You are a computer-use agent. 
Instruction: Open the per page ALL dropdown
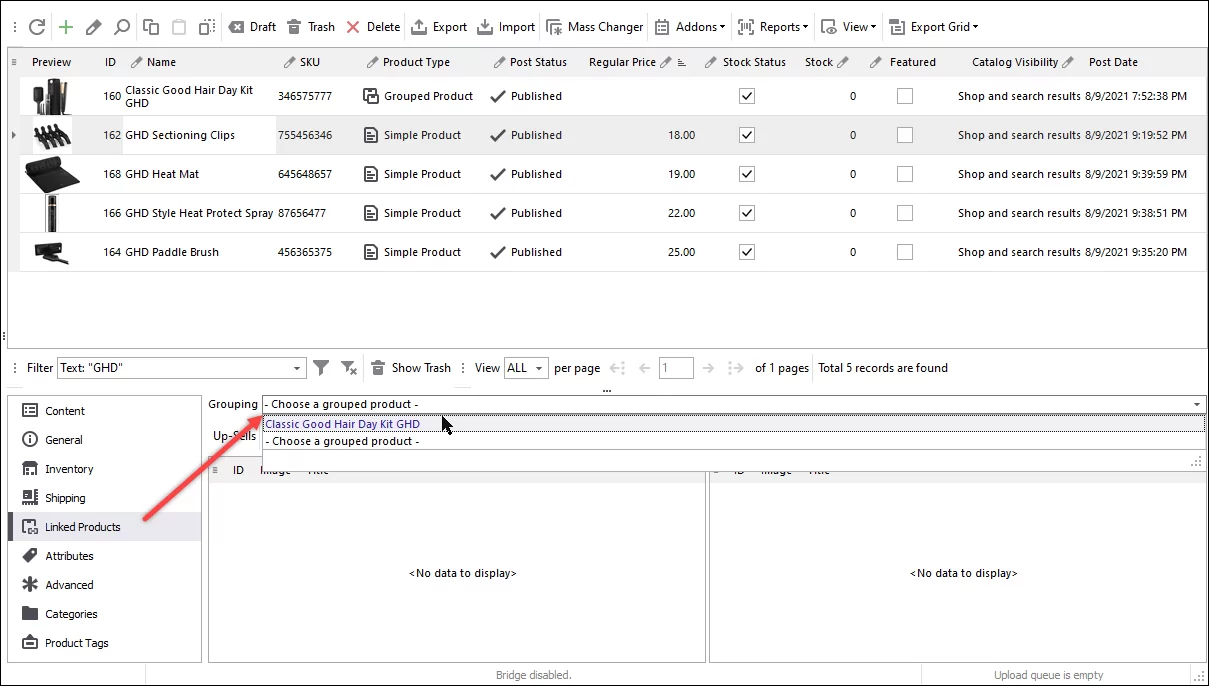point(525,368)
